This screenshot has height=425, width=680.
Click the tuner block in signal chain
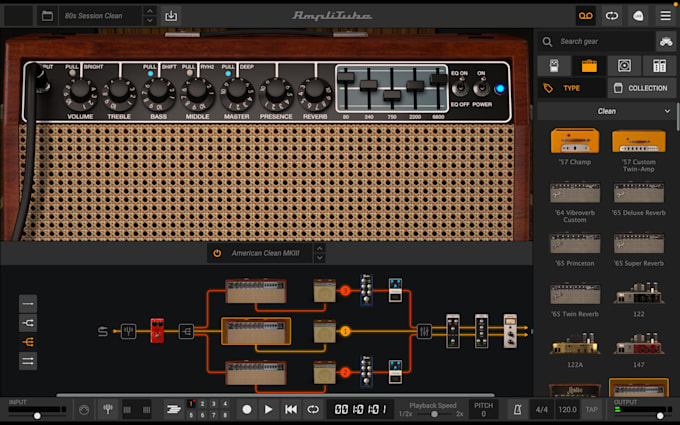pos(128,331)
